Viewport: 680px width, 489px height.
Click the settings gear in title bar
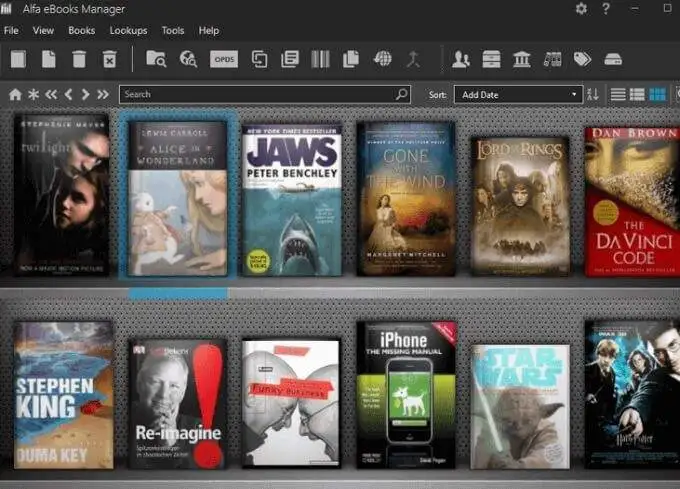click(581, 8)
